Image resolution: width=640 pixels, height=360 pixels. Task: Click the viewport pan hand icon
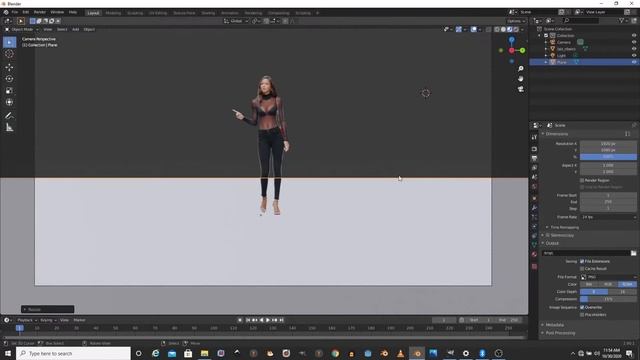click(520, 78)
